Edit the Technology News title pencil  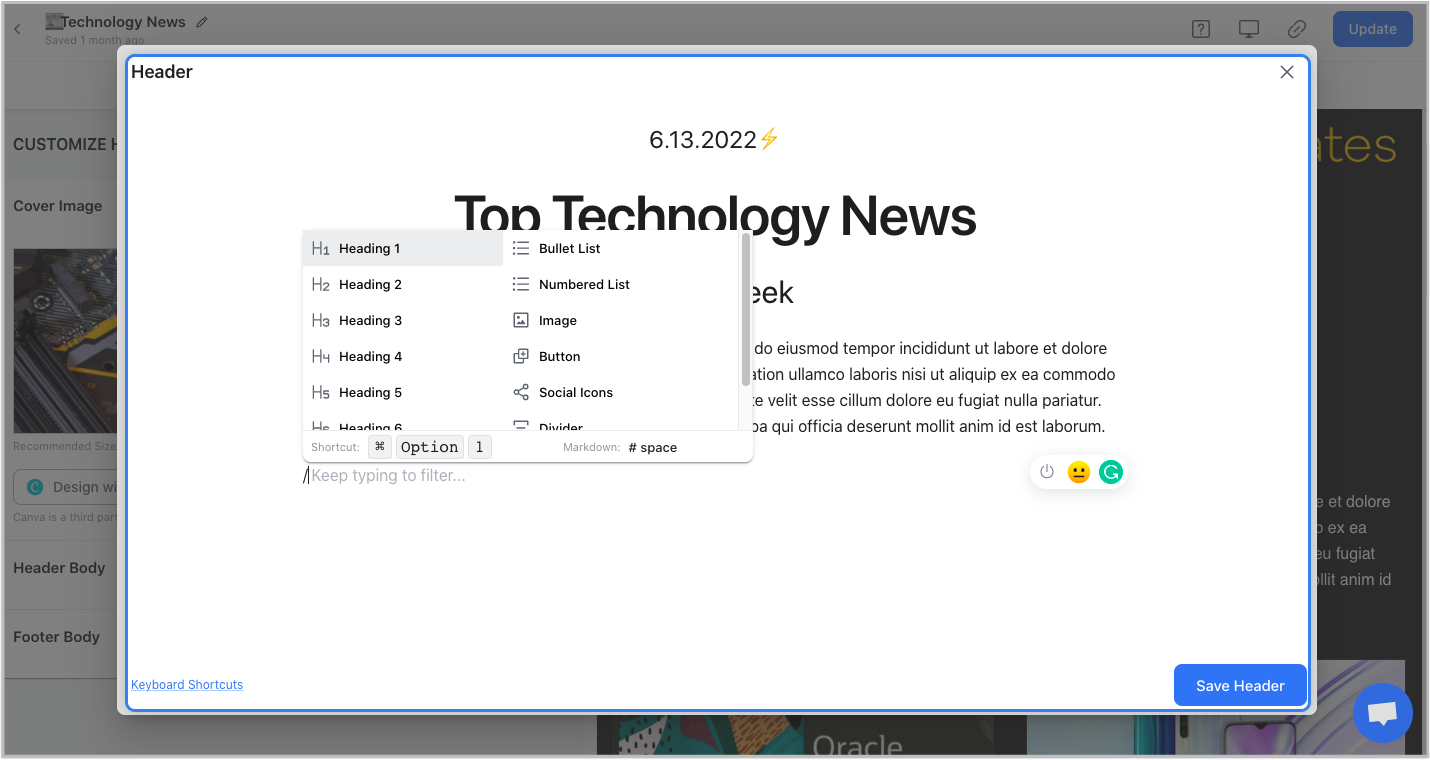coord(202,22)
